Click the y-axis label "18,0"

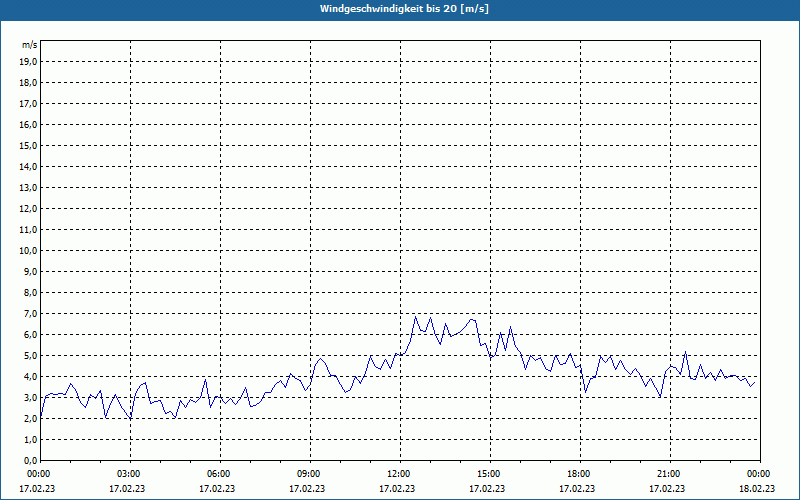[x=28, y=83]
